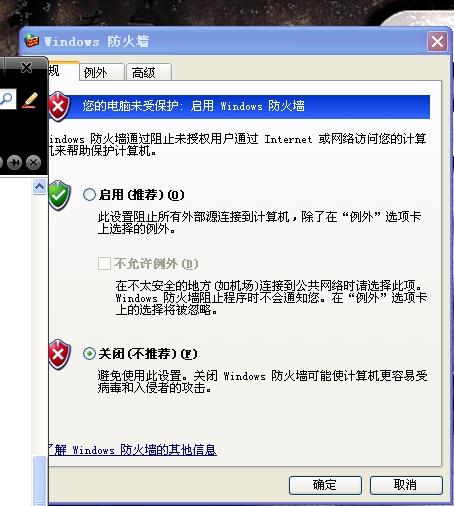Click the red shield icon in the blue banner
This screenshot has height=506, width=454.
[59, 106]
